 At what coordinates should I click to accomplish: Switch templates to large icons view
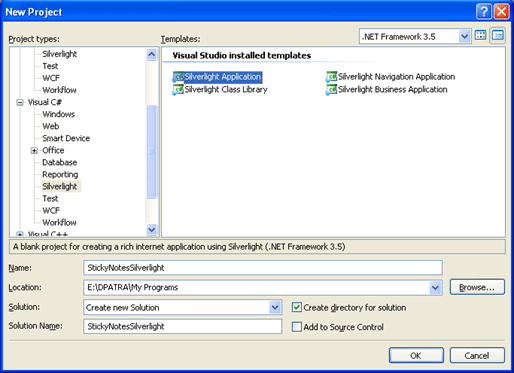(480, 35)
